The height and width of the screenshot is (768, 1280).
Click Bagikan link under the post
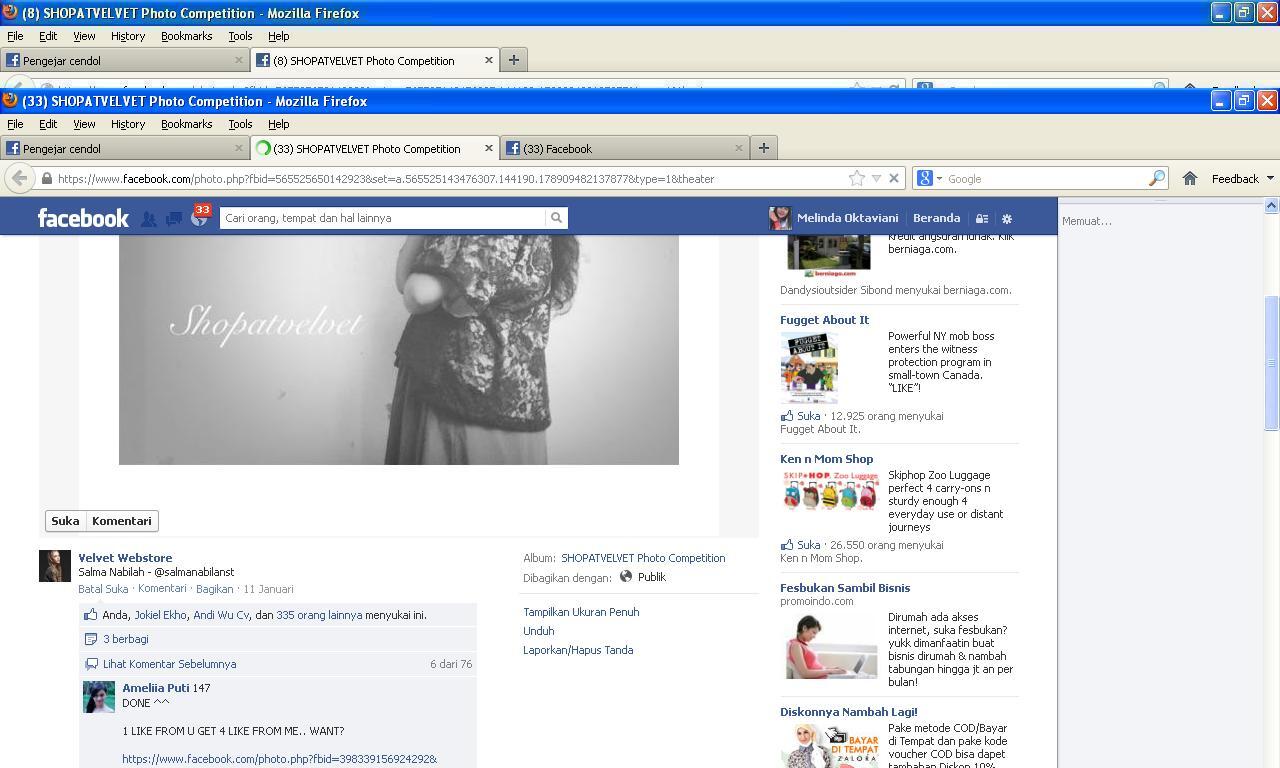click(x=214, y=589)
